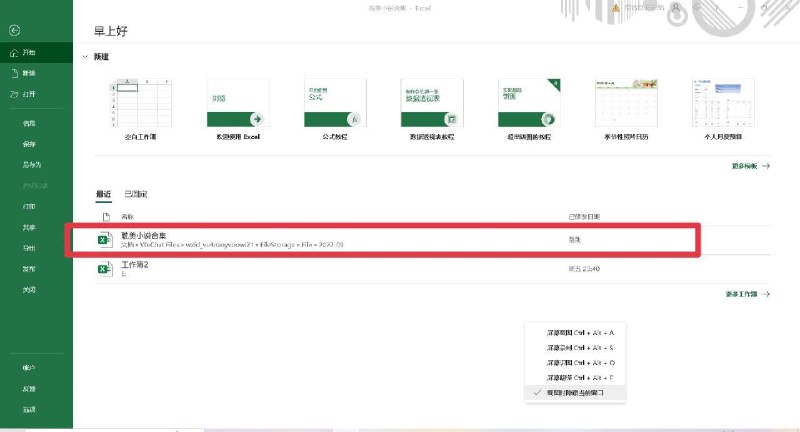The width and height of the screenshot is (800, 432).
Task: Open 选项 at the sidebar bottom
Action: (29, 410)
